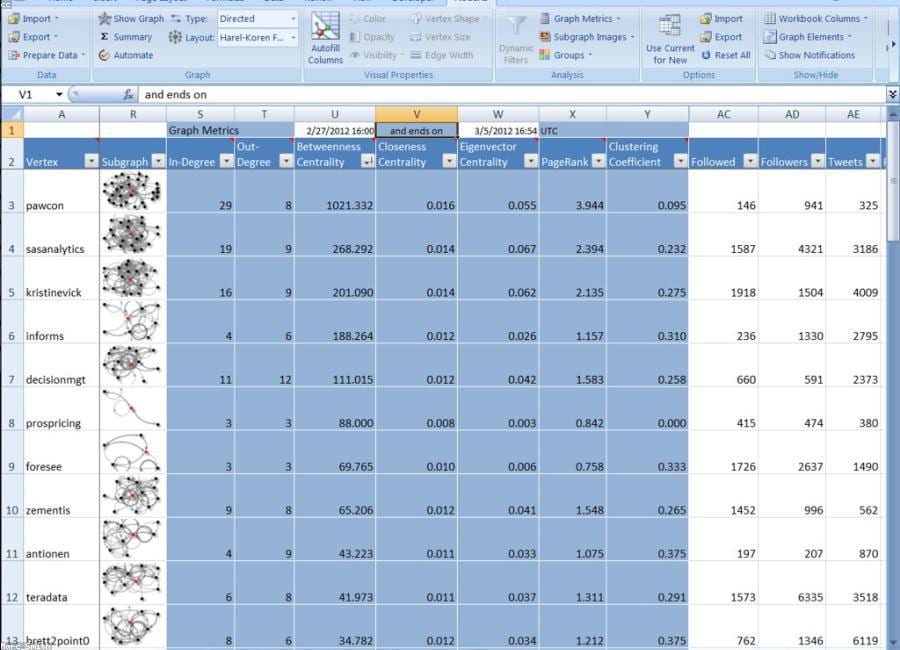
Task: Open the Layout dropdown showing Harel-Koren
Action: click(x=293, y=37)
